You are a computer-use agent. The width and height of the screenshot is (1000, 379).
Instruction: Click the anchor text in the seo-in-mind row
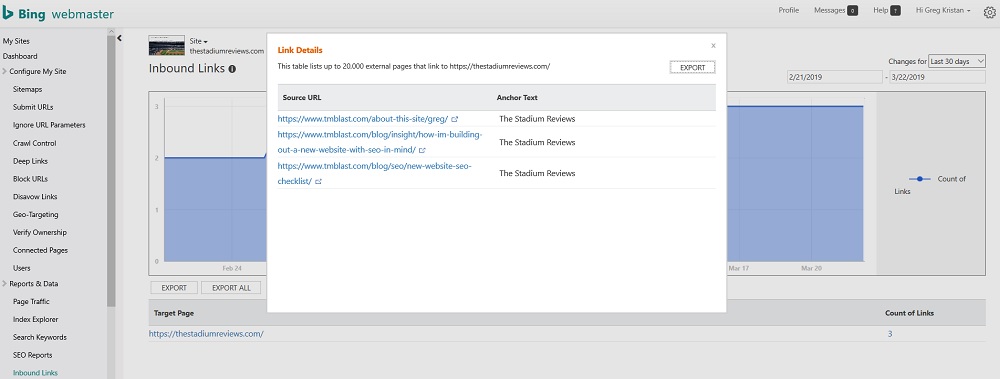537,142
